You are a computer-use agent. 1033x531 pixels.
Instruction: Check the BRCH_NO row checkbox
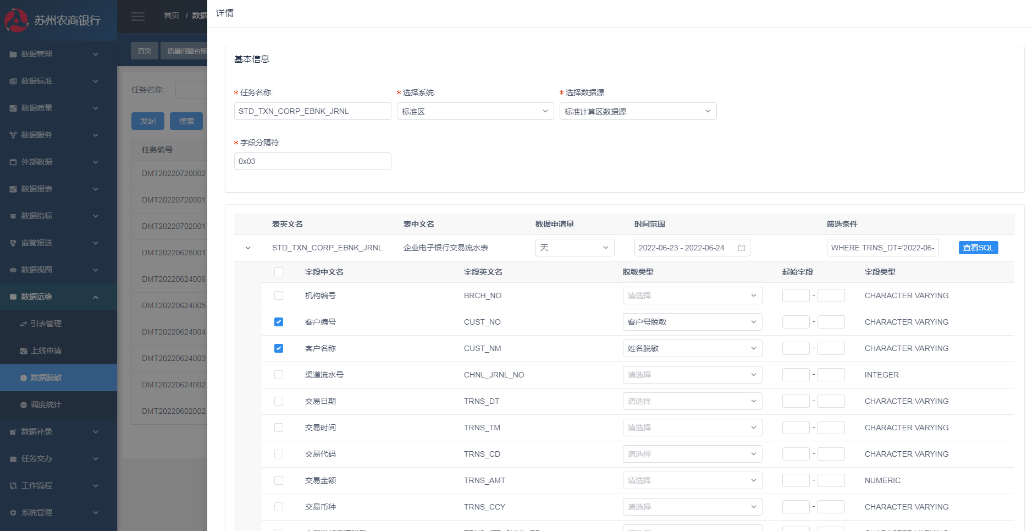click(278, 296)
